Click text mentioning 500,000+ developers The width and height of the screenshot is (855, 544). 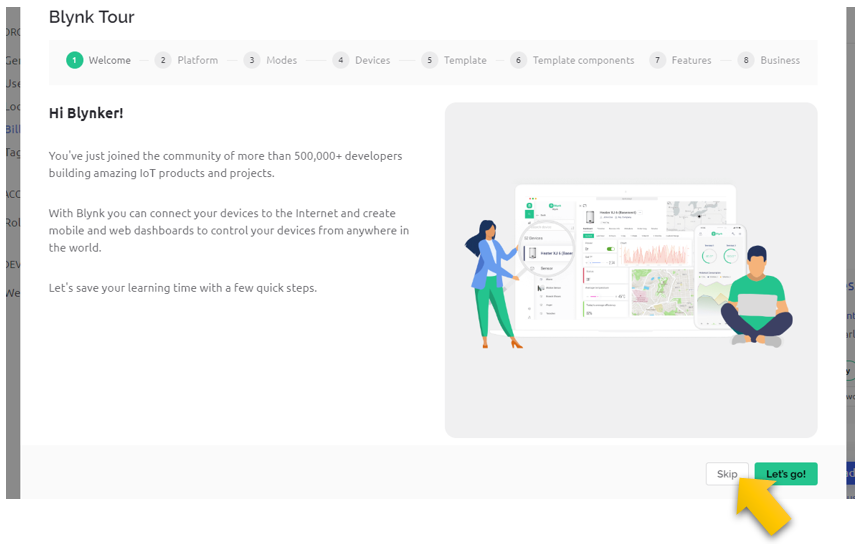coord(225,164)
